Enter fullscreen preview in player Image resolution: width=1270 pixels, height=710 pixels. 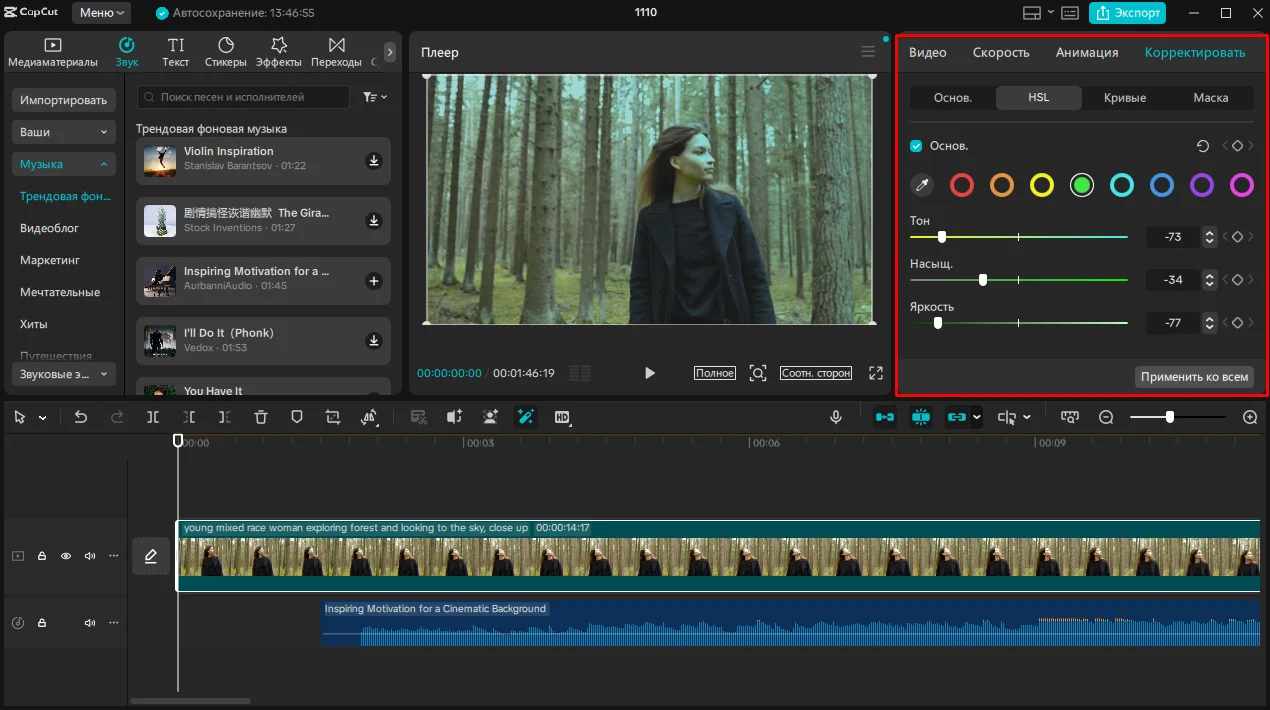coord(876,373)
